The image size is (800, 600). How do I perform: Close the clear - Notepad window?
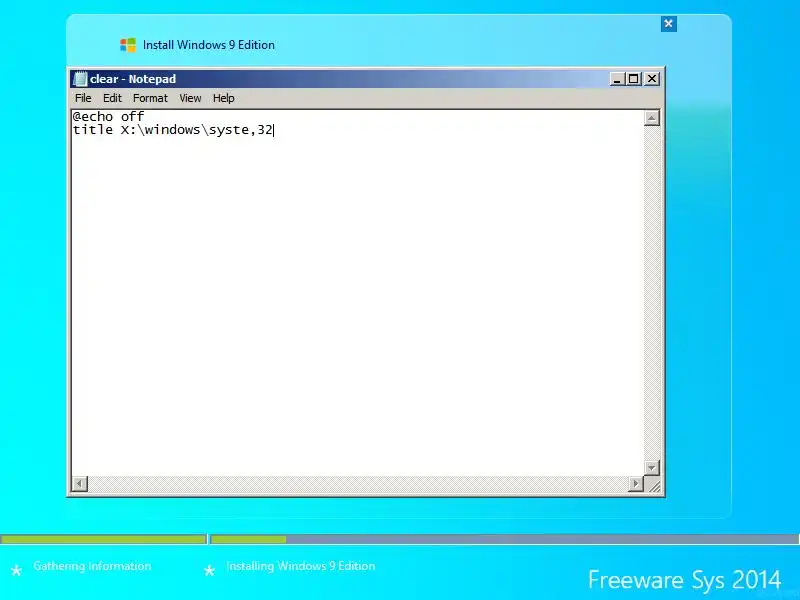pos(652,79)
